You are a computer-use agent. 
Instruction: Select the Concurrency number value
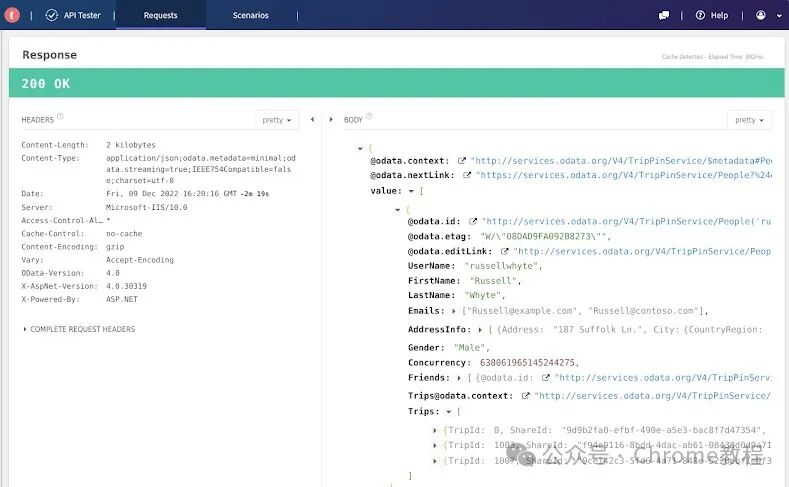pos(529,363)
